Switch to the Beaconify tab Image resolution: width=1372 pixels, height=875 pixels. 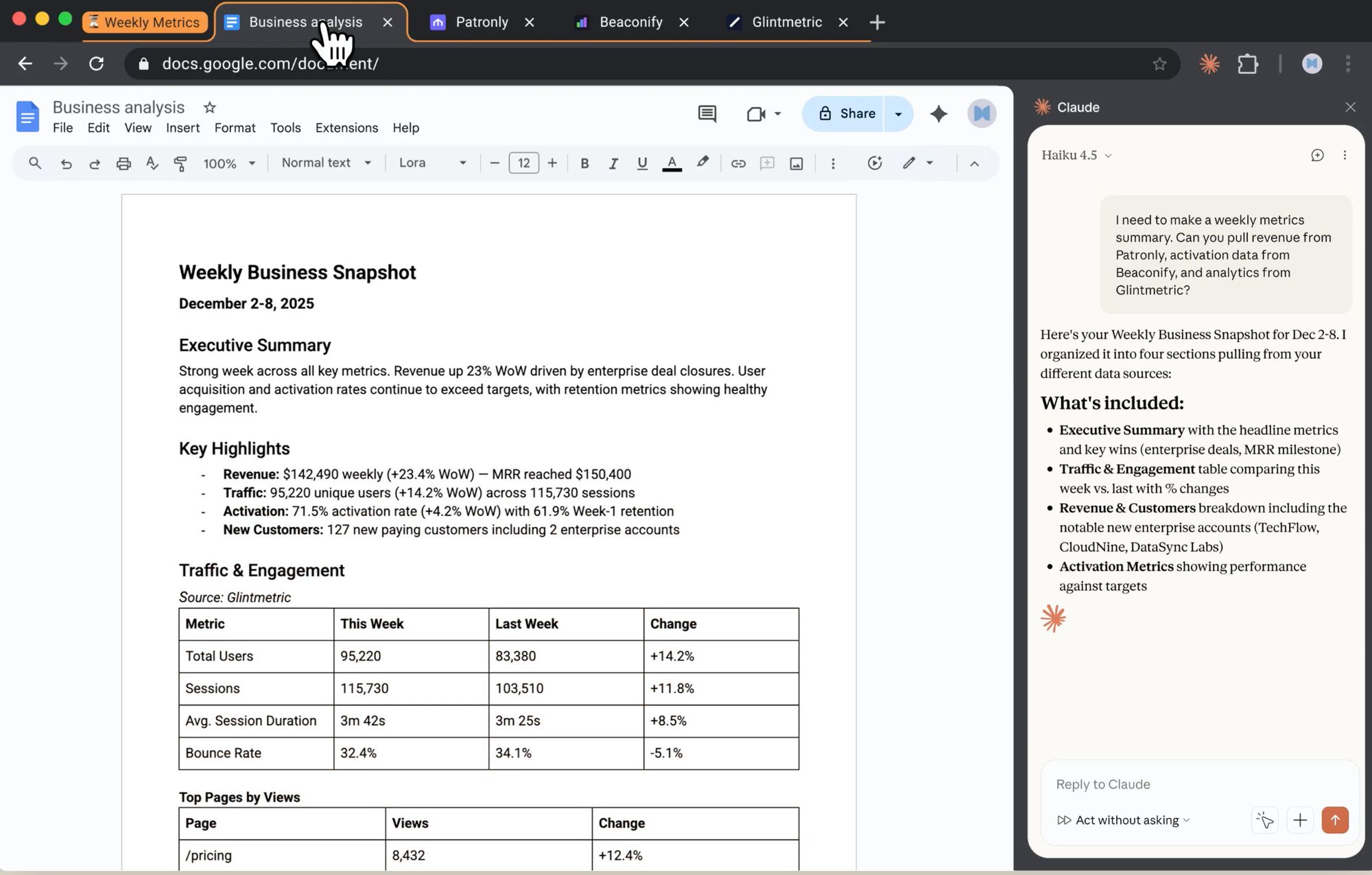(630, 22)
